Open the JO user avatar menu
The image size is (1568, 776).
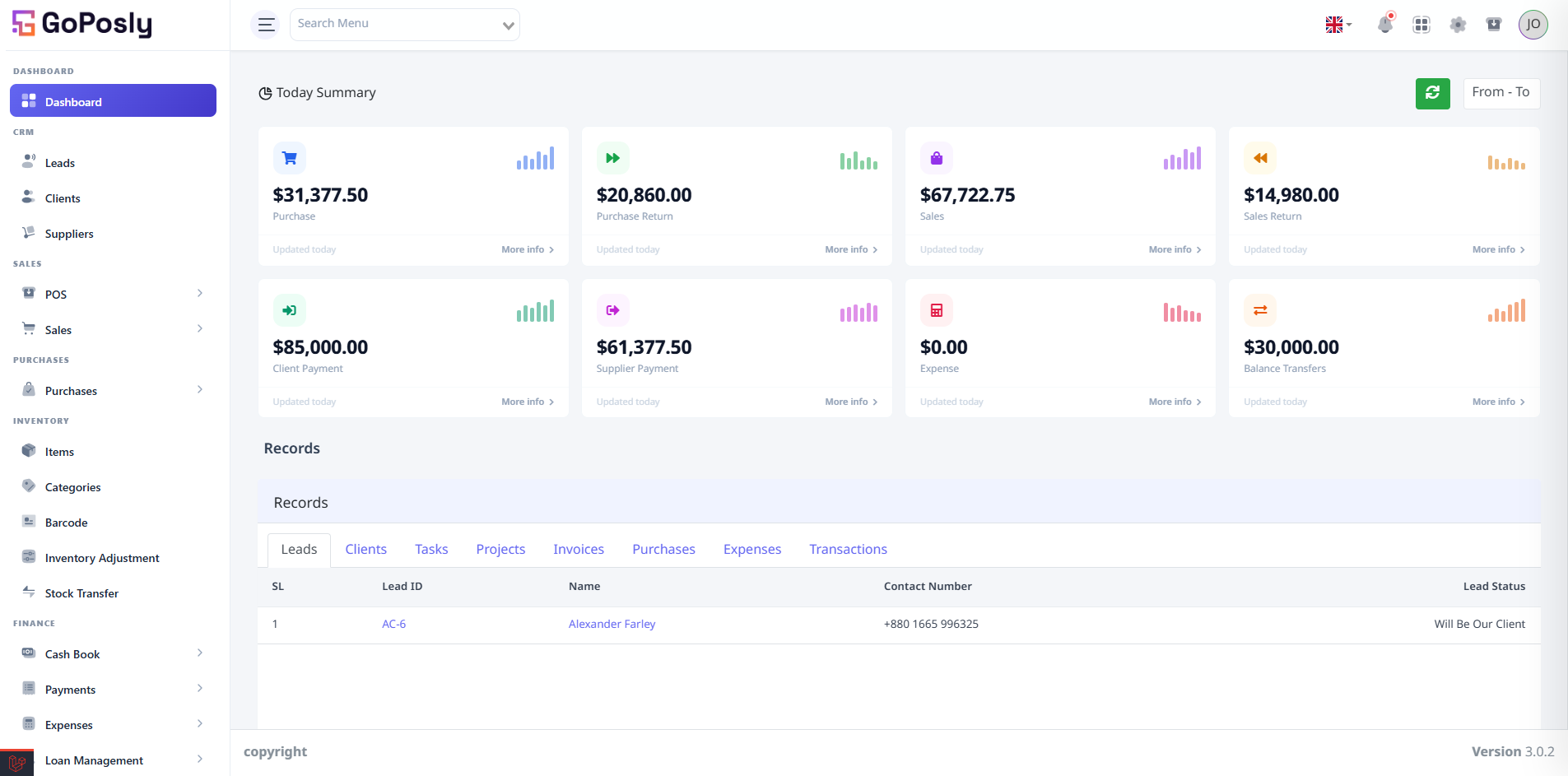click(1533, 25)
